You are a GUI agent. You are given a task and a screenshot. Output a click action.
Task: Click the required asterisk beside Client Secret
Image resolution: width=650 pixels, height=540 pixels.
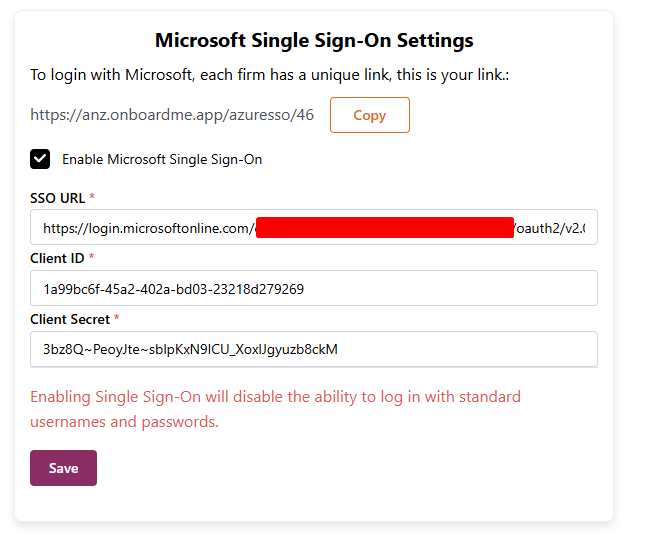116,320
